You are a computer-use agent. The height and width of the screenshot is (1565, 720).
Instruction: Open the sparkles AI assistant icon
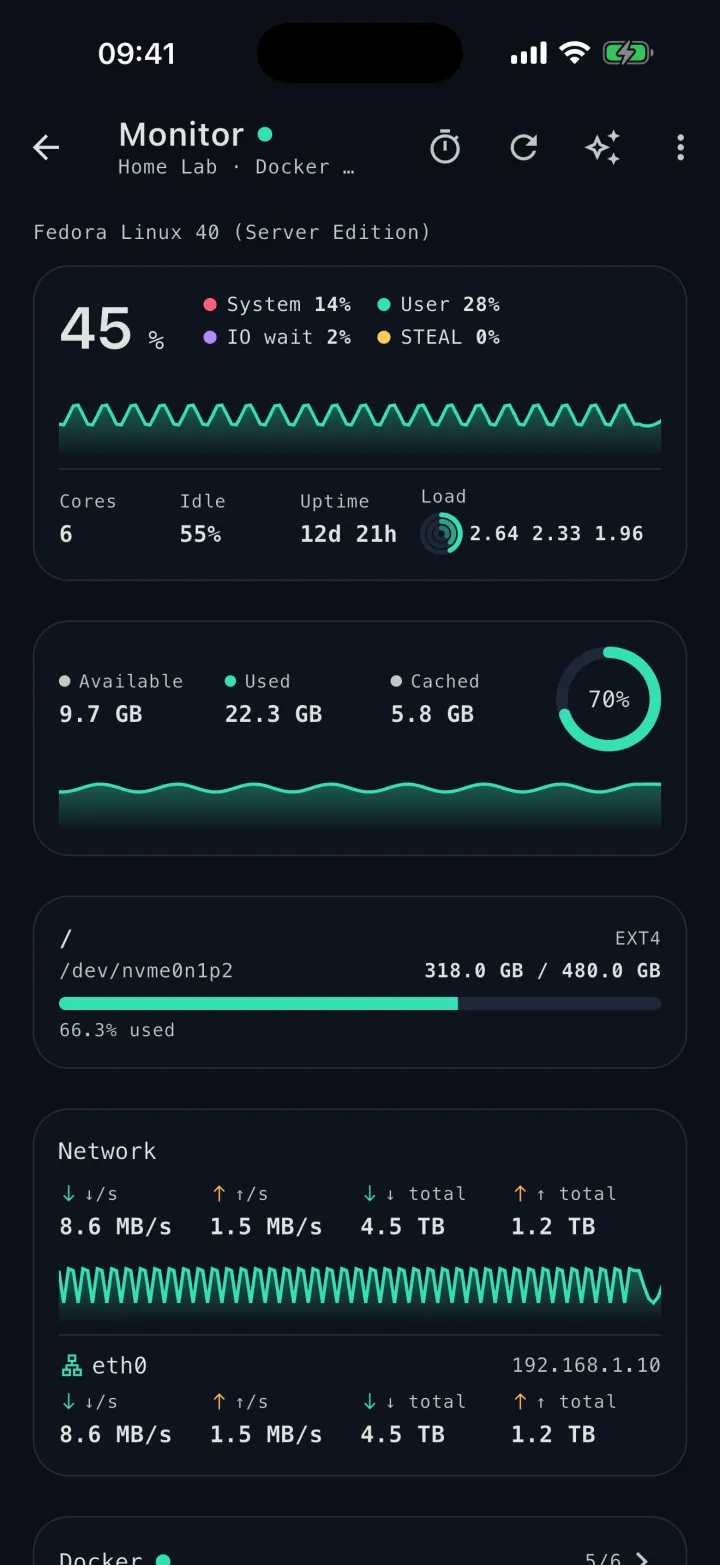pos(603,148)
